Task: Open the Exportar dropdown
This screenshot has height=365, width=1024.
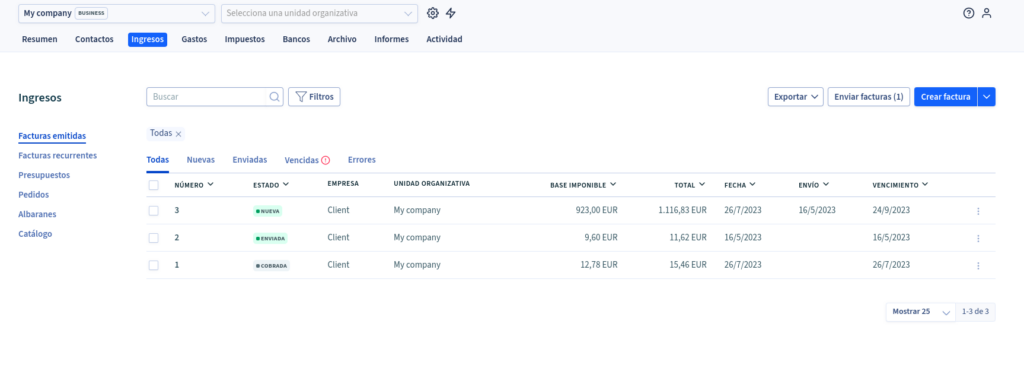Action: tap(795, 97)
